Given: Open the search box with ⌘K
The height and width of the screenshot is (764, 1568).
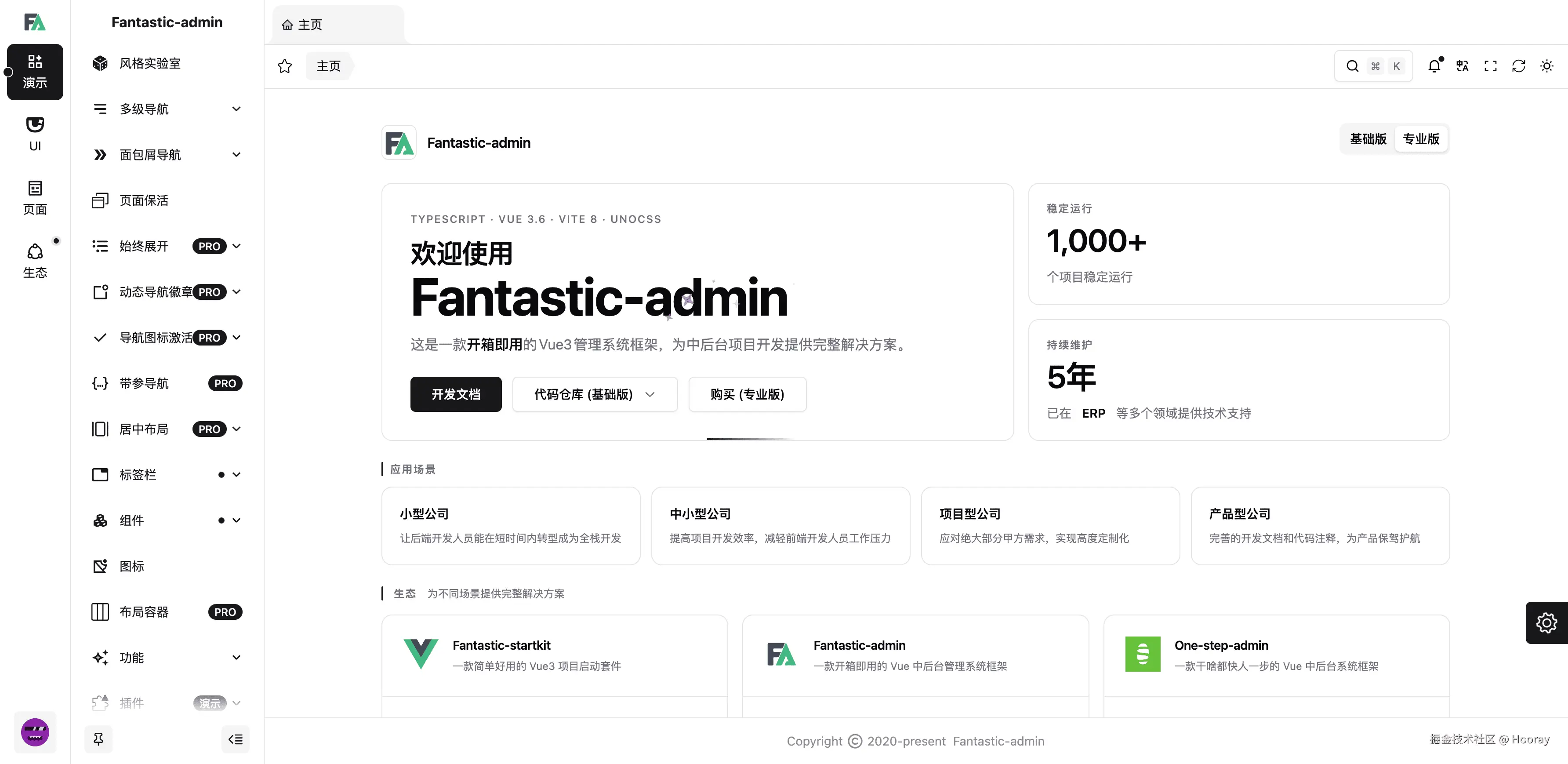Looking at the screenshot, I should 1373,66.
